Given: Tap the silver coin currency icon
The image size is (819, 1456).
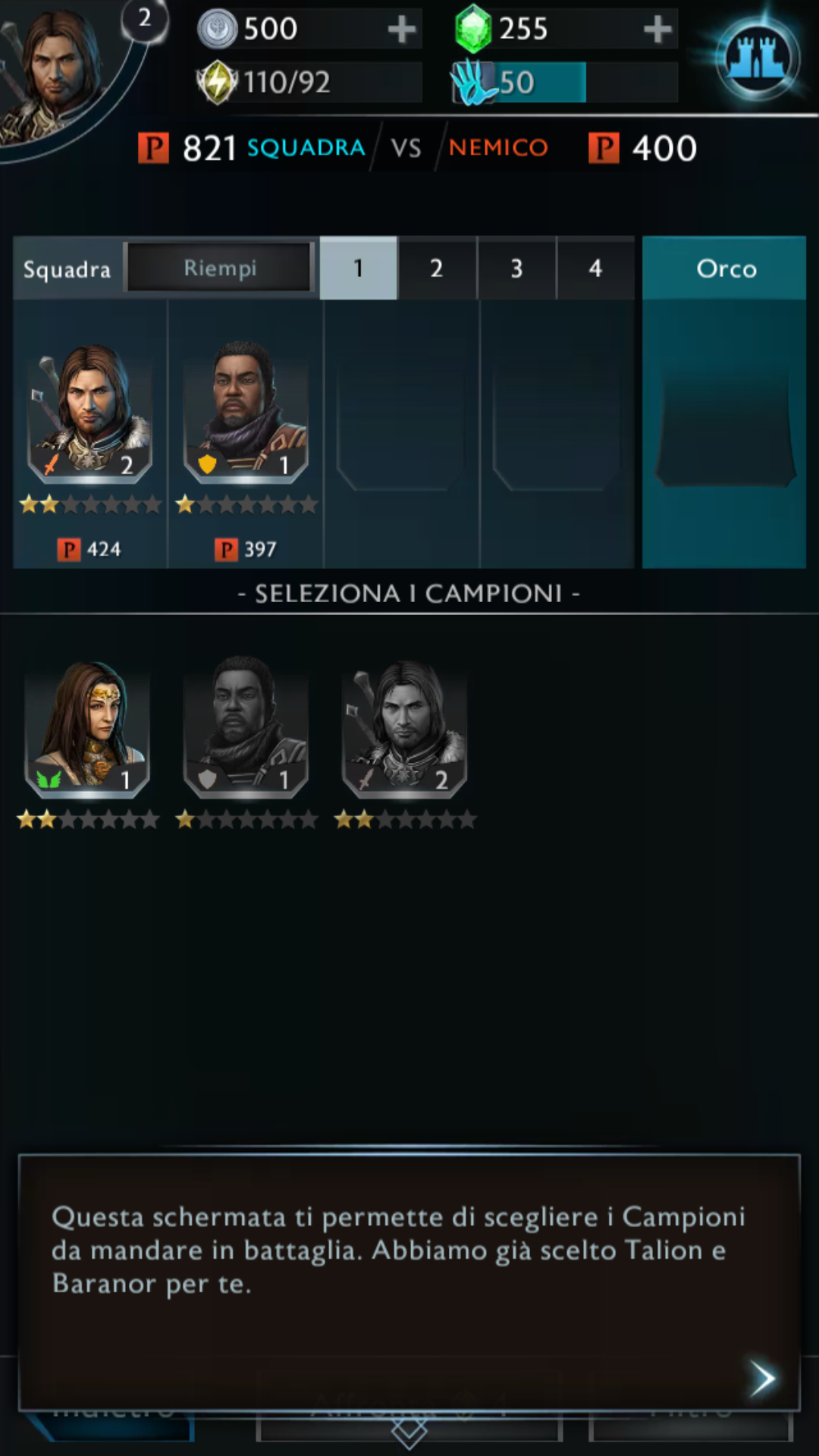Looking at the screenshot, I should pos(217,29).
